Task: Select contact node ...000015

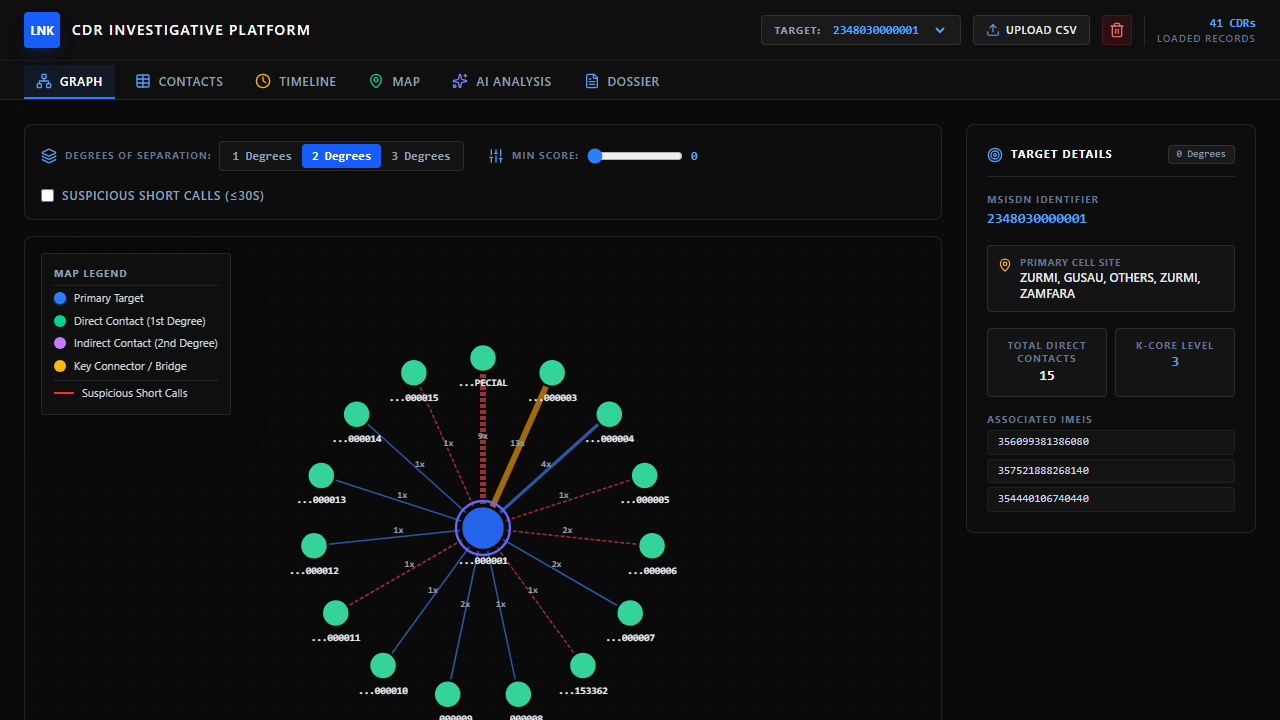Action: (414, 373)
